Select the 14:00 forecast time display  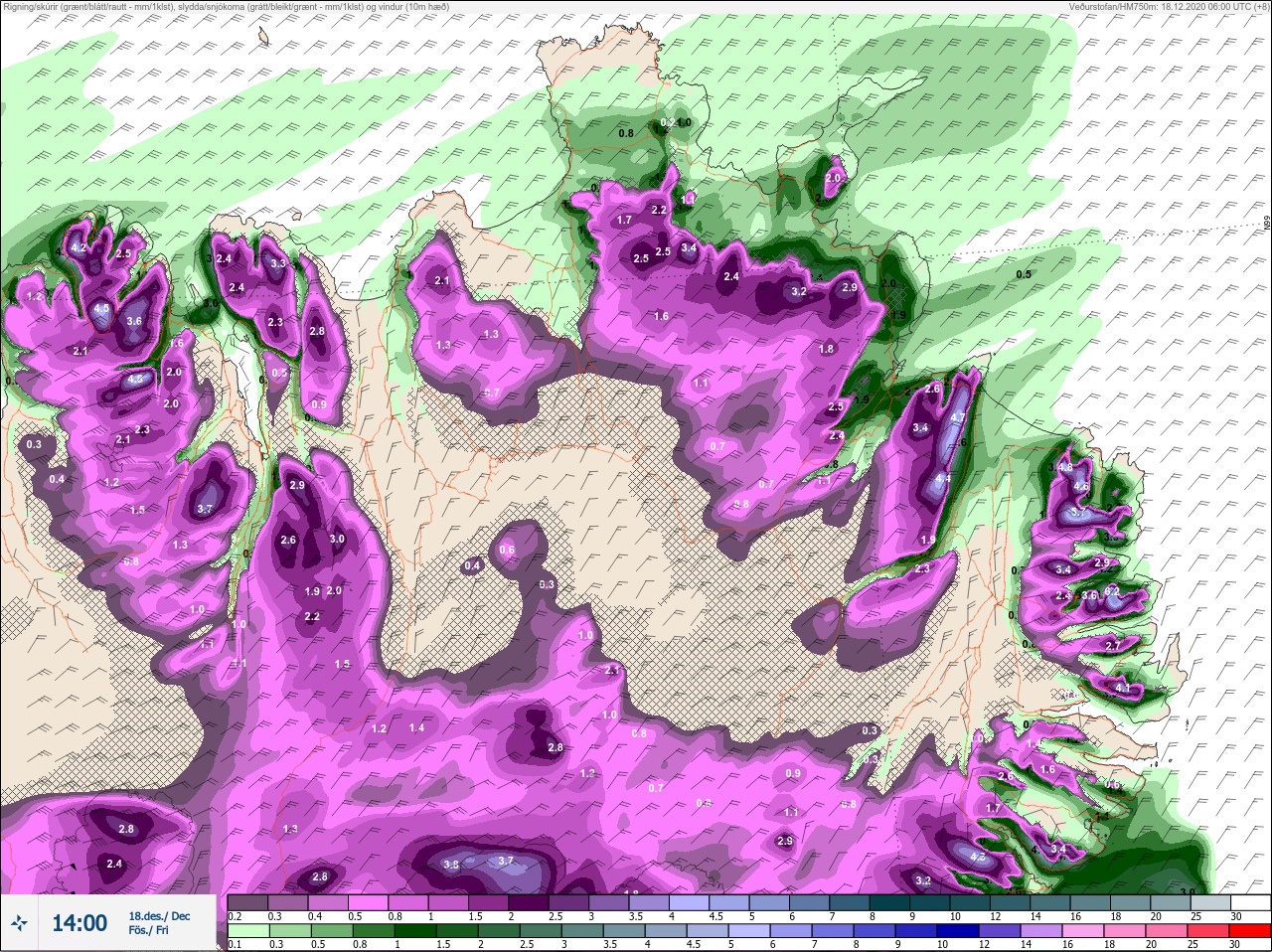(x=79, y=923)
